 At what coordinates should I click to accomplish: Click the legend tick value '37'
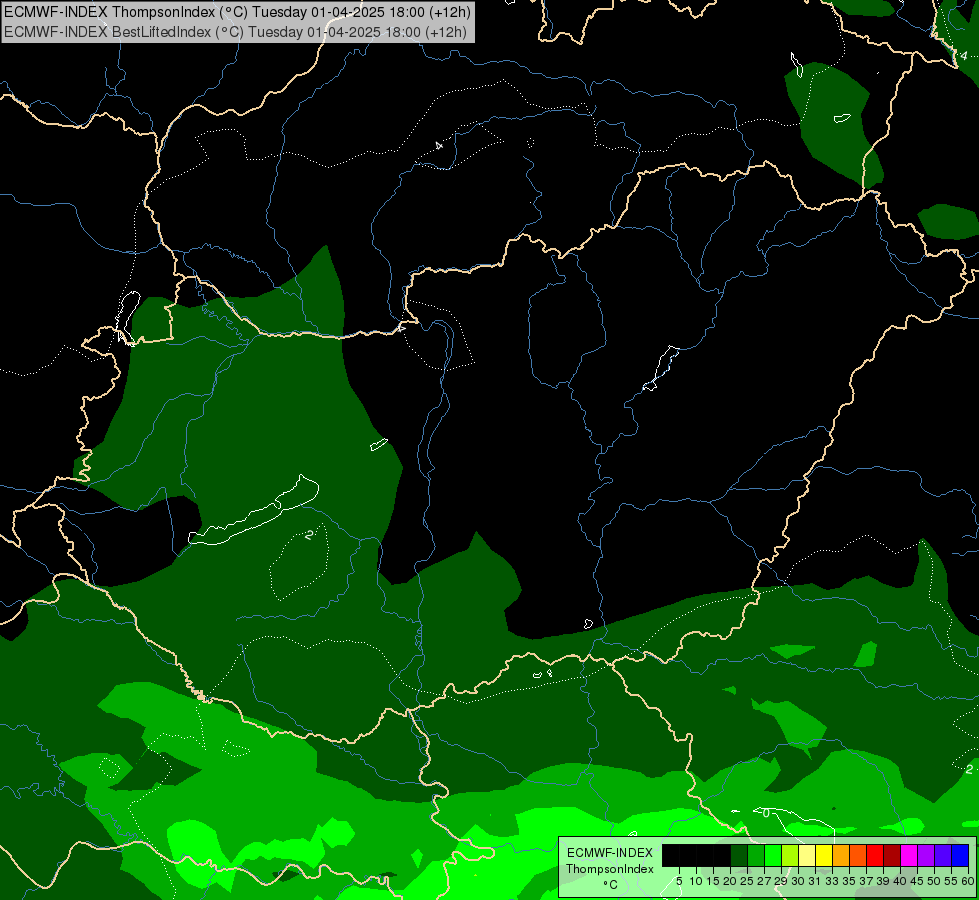point(866,881)
